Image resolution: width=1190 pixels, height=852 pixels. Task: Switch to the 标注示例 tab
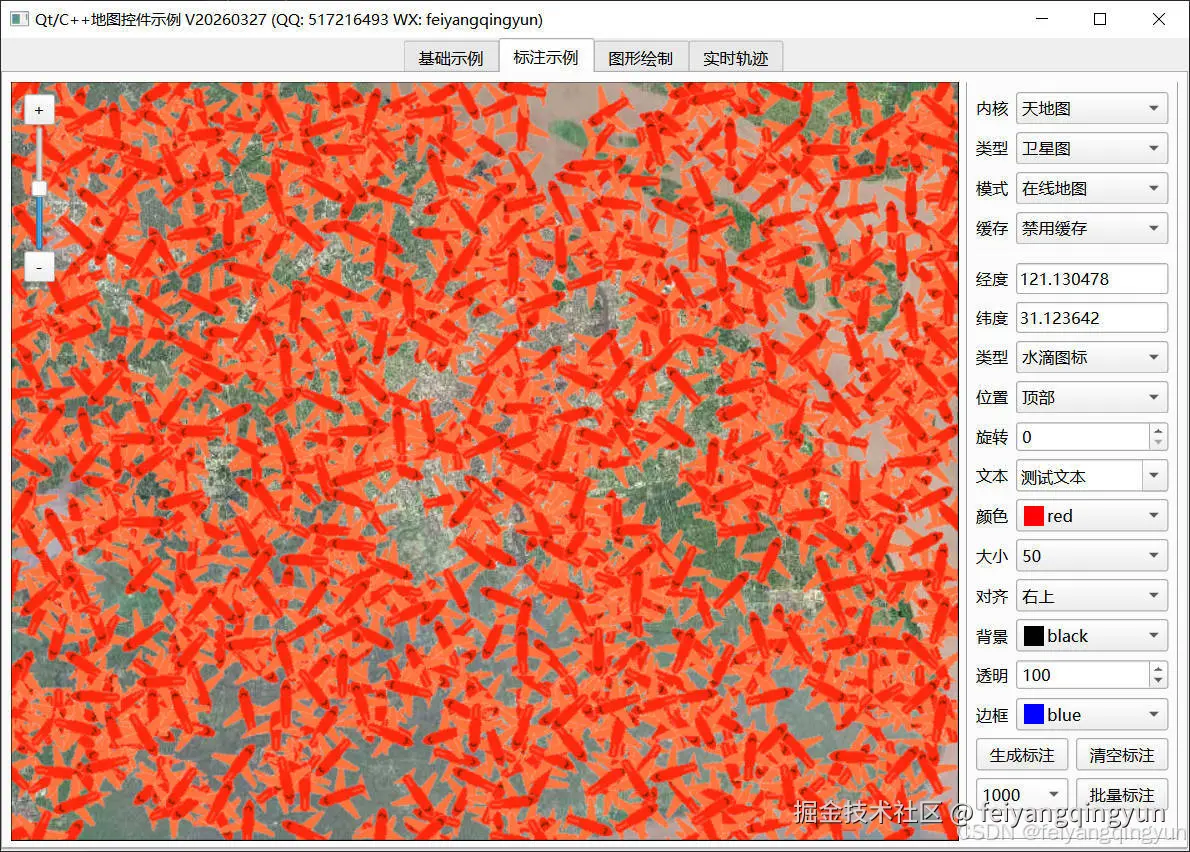tap(546, 57)
